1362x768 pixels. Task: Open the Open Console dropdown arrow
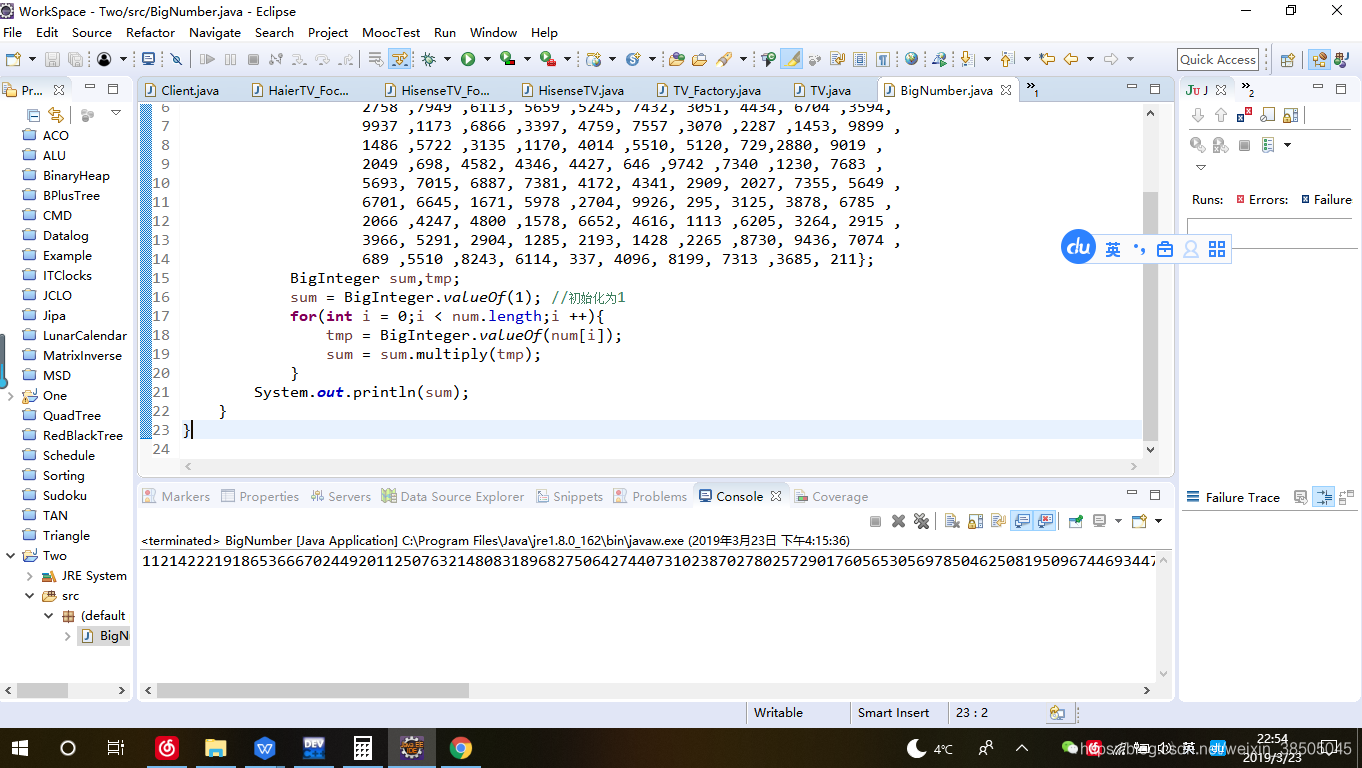tap(1158, 521)
